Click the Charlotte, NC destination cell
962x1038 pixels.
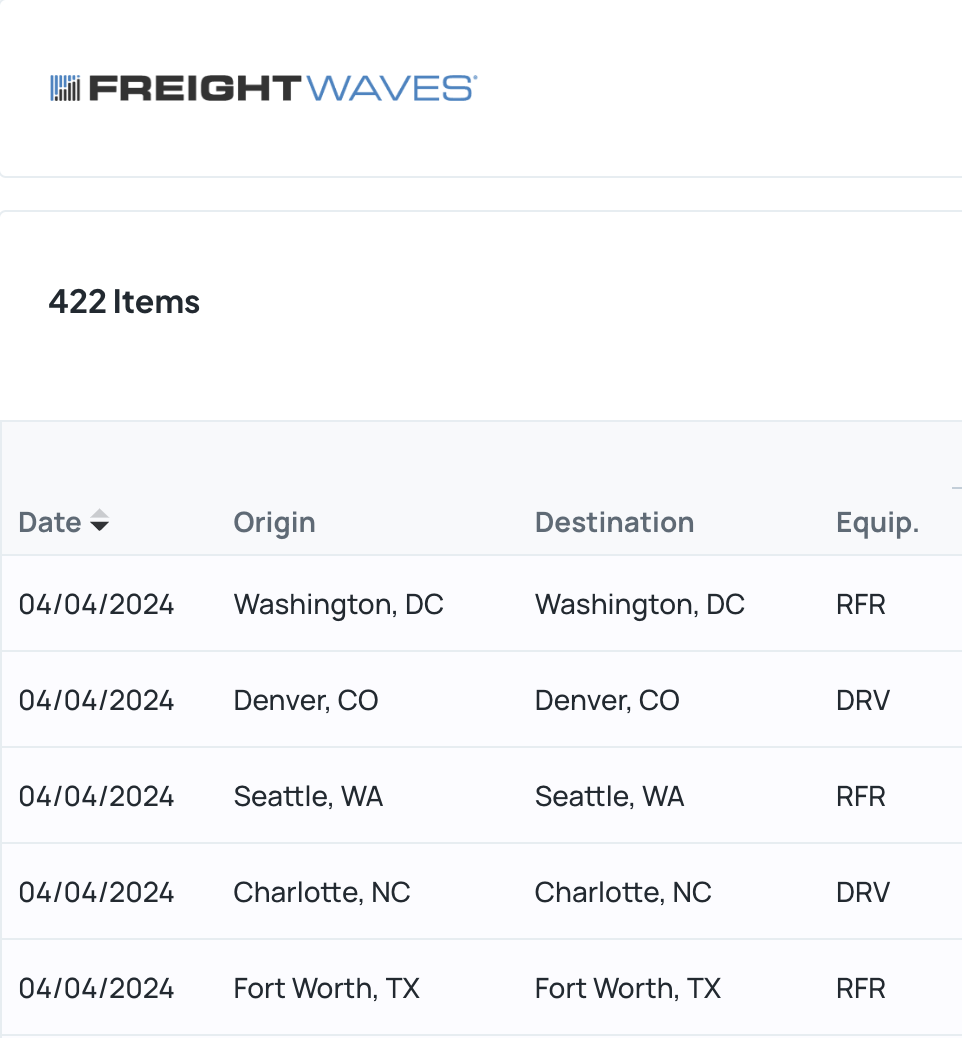point(623,892)
